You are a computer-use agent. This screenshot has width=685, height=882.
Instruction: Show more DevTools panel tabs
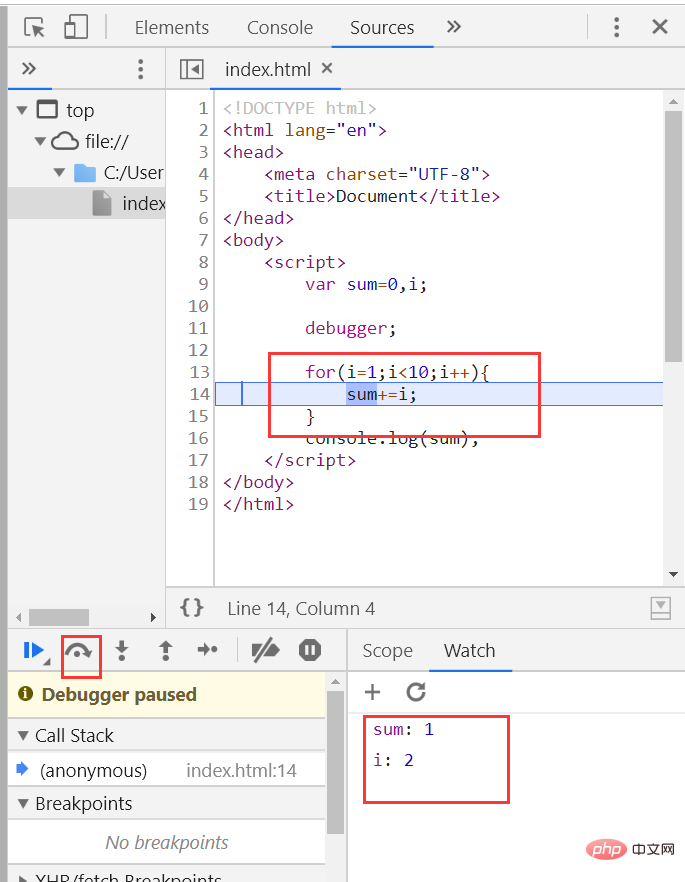pos(454,26)
